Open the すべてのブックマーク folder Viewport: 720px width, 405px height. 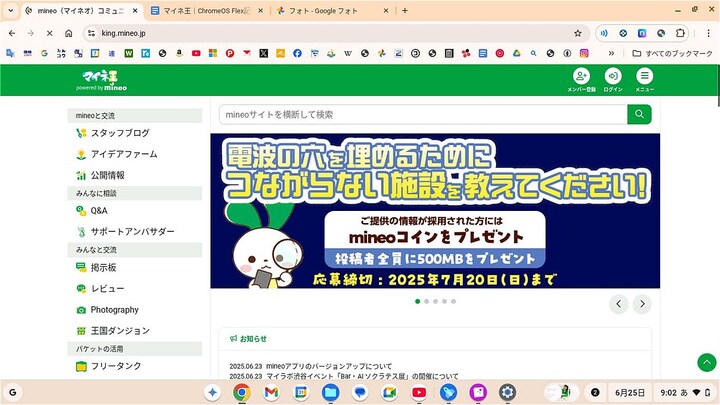click(x=672, y=53)
